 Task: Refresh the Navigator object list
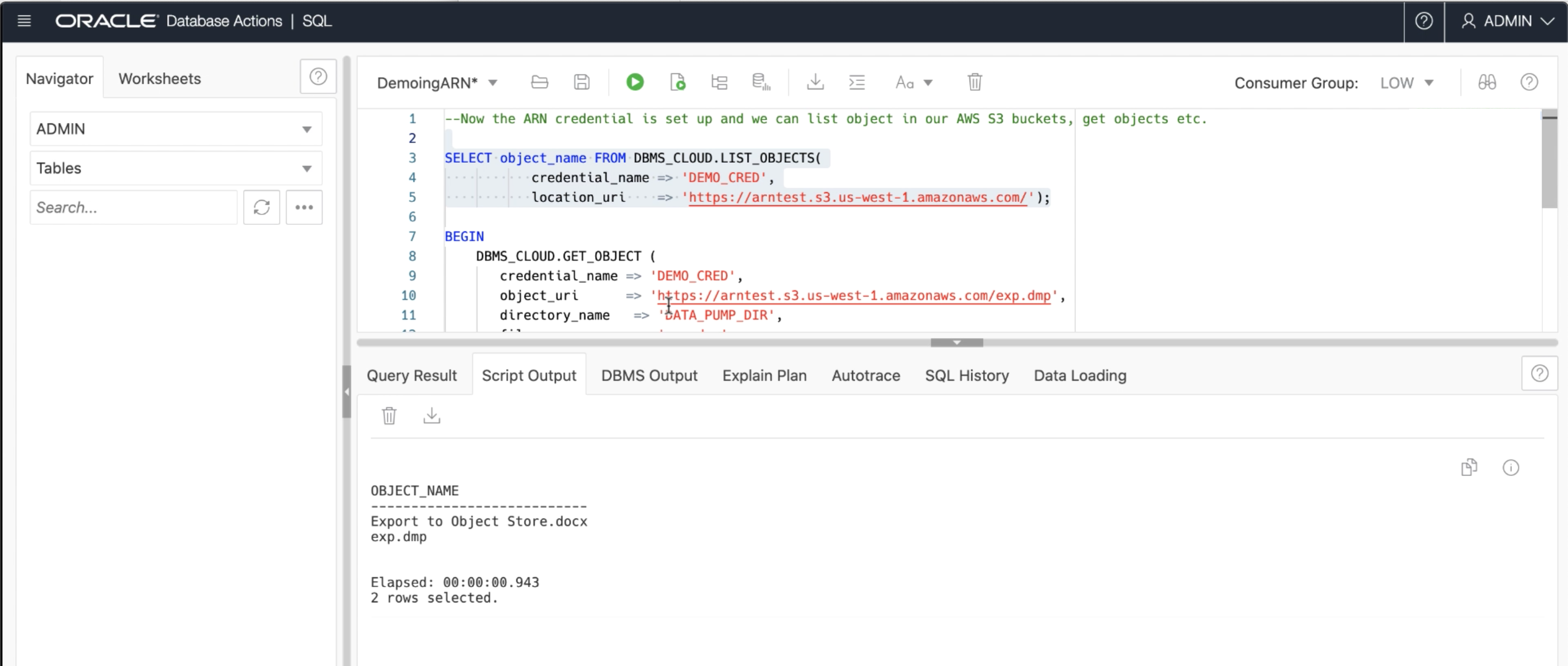click(261, 207)
